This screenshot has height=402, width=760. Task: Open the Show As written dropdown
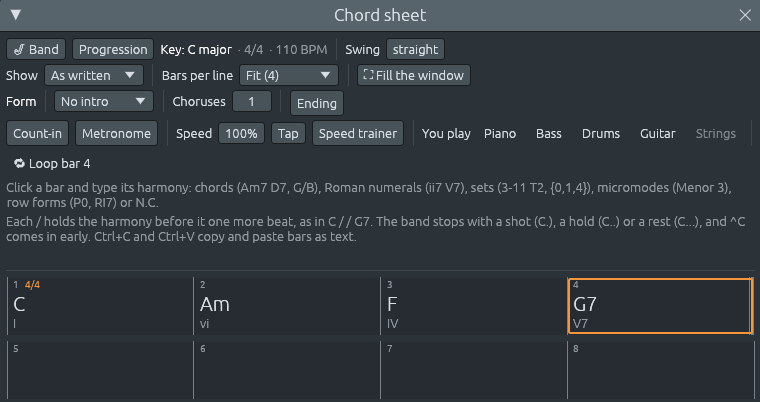(94, 76)
